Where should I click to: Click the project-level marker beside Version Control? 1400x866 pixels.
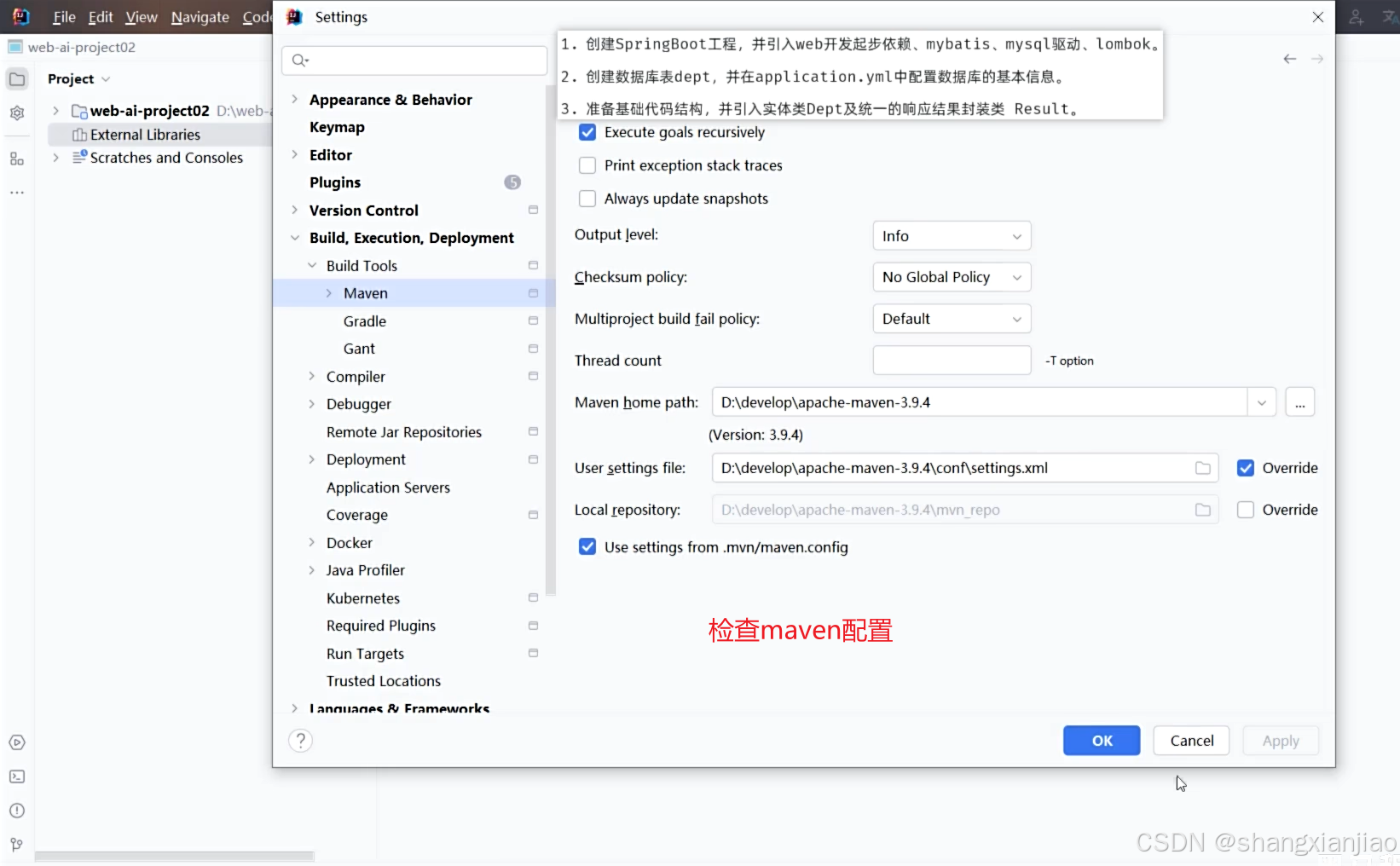click(533, 210)
